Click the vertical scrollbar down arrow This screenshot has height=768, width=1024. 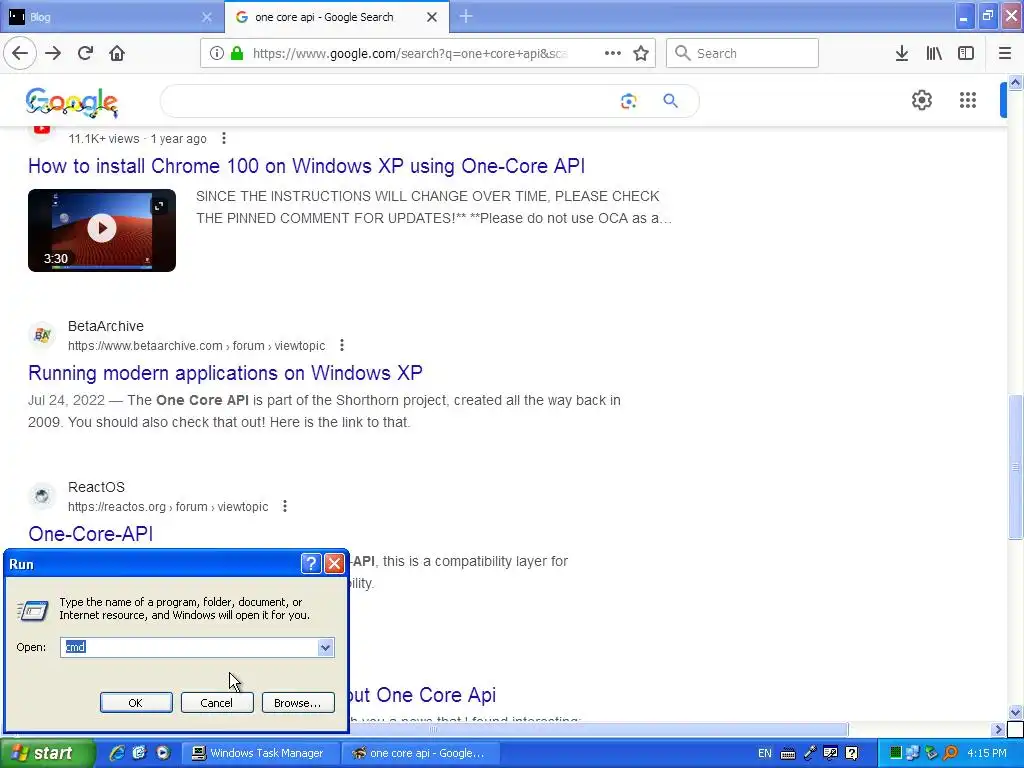pos(1015,712)
